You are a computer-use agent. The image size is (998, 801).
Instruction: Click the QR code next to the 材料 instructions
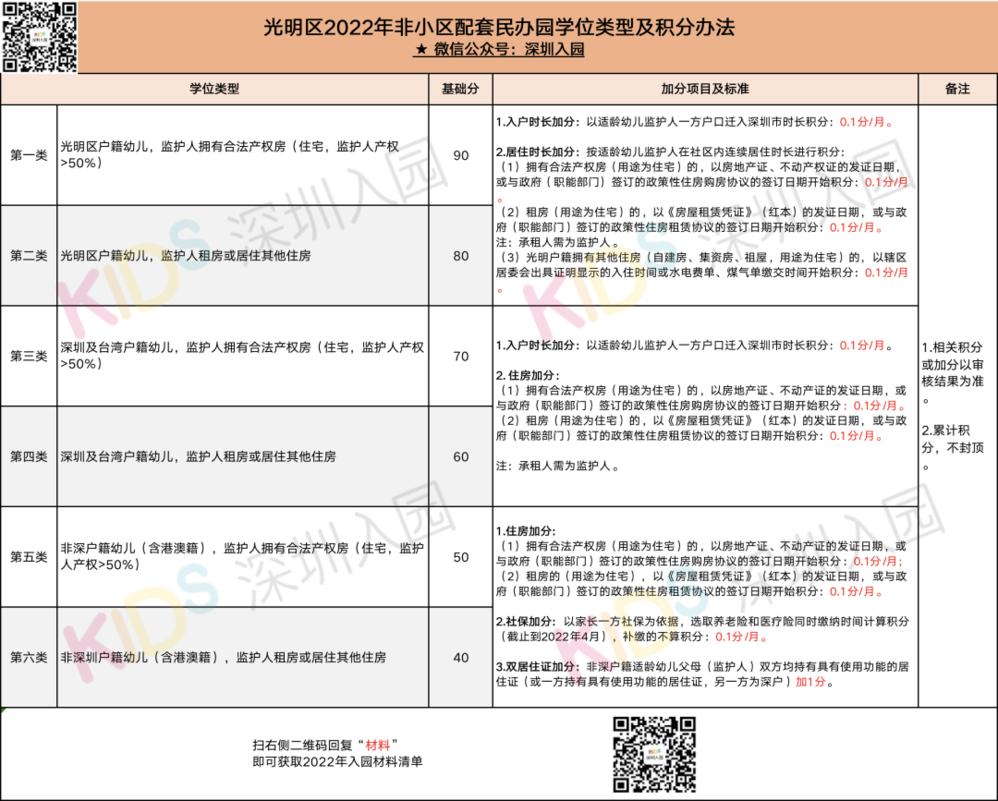(x=654, y=755)
